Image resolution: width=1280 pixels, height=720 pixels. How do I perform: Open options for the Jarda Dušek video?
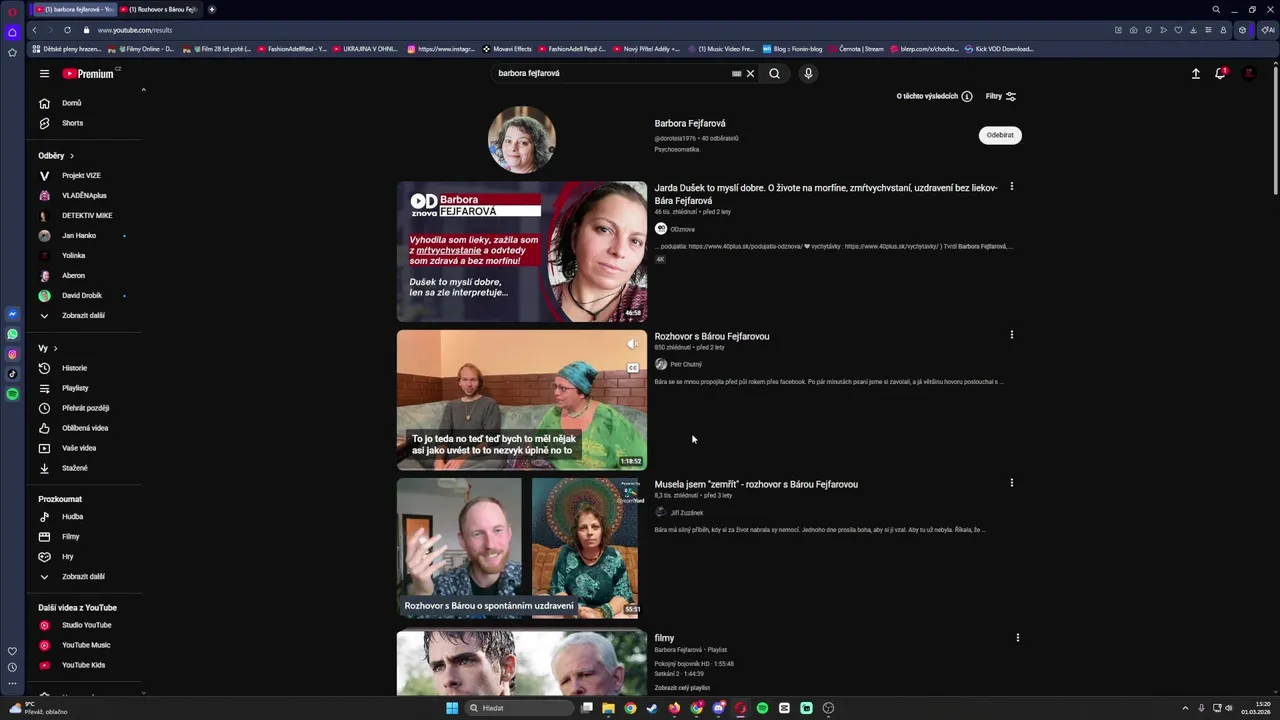(x=1011, y=186)
